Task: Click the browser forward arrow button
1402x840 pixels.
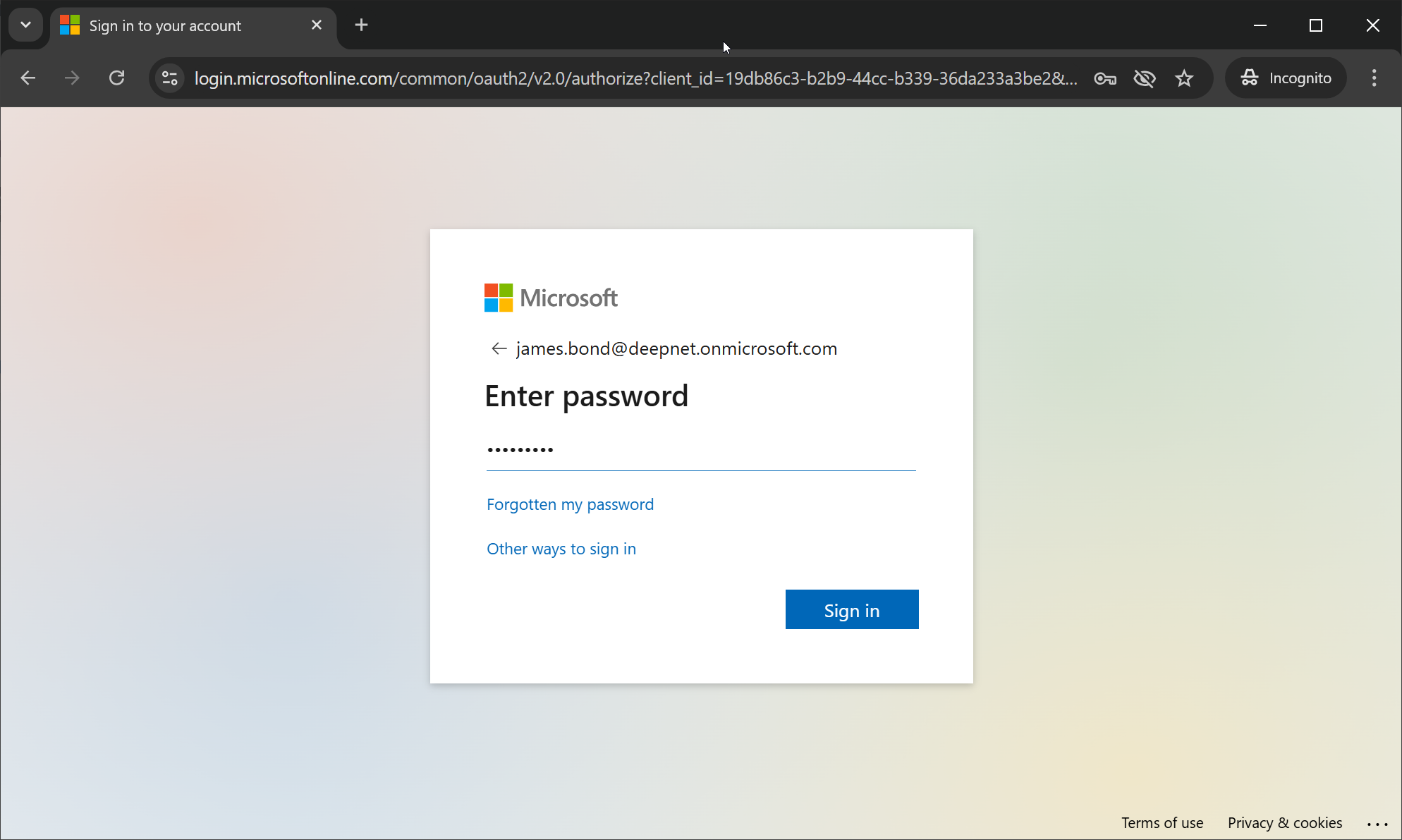Action: pos(72,78)
